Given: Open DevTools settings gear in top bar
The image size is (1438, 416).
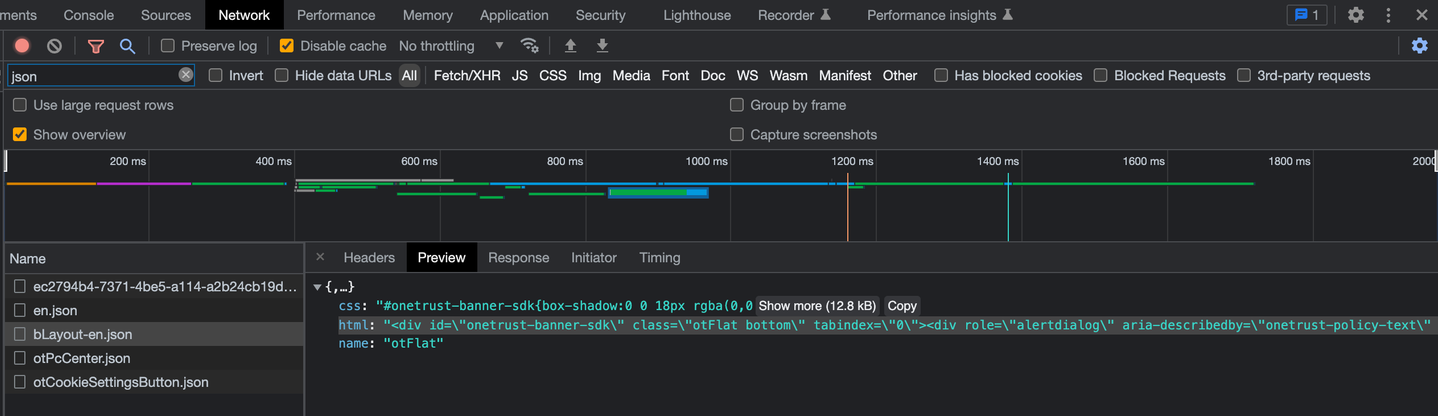Looking at the screenshot, I should (1356, 15).
